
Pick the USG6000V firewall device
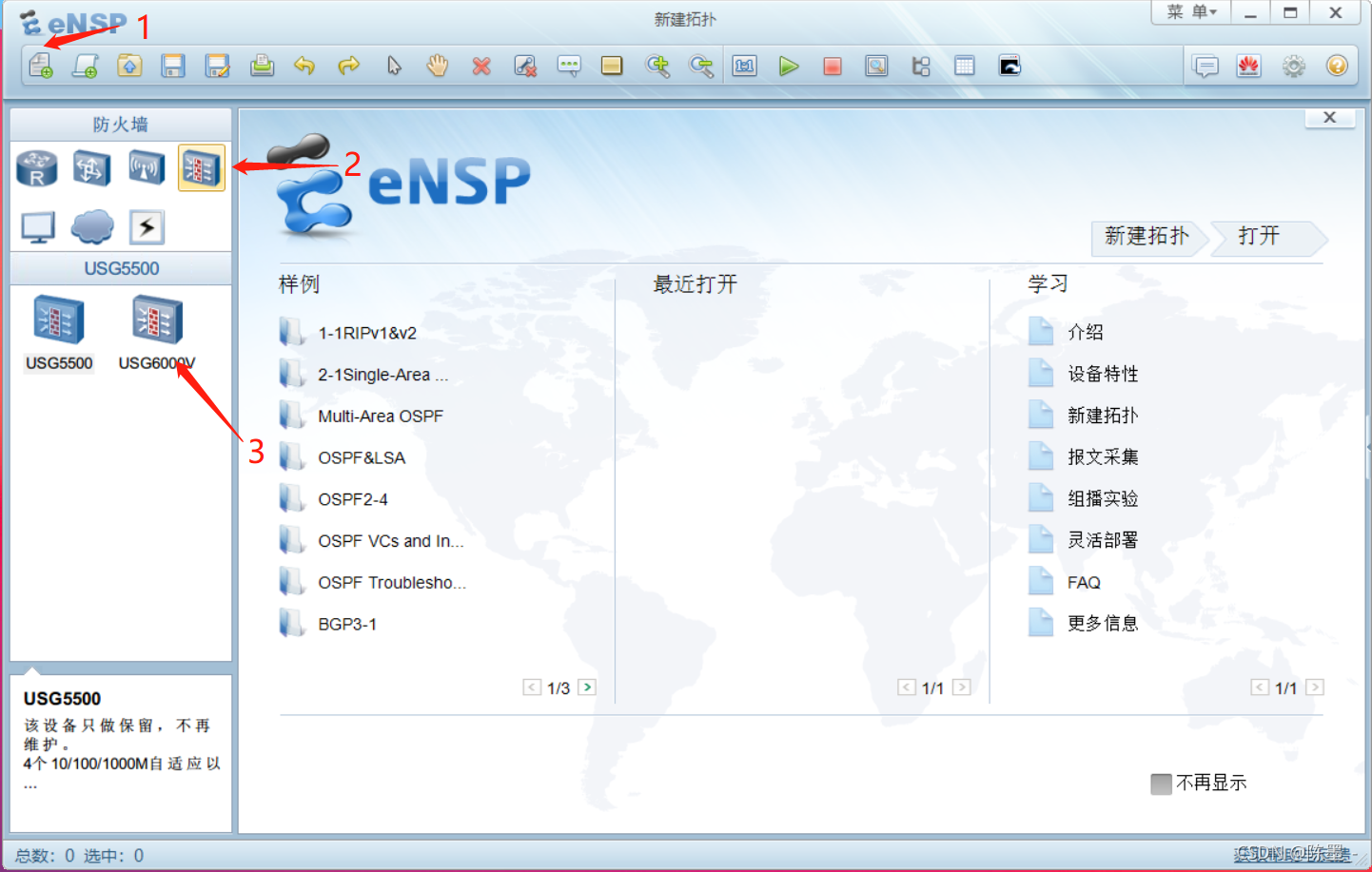pyautogui.click(x=157, y=333)
